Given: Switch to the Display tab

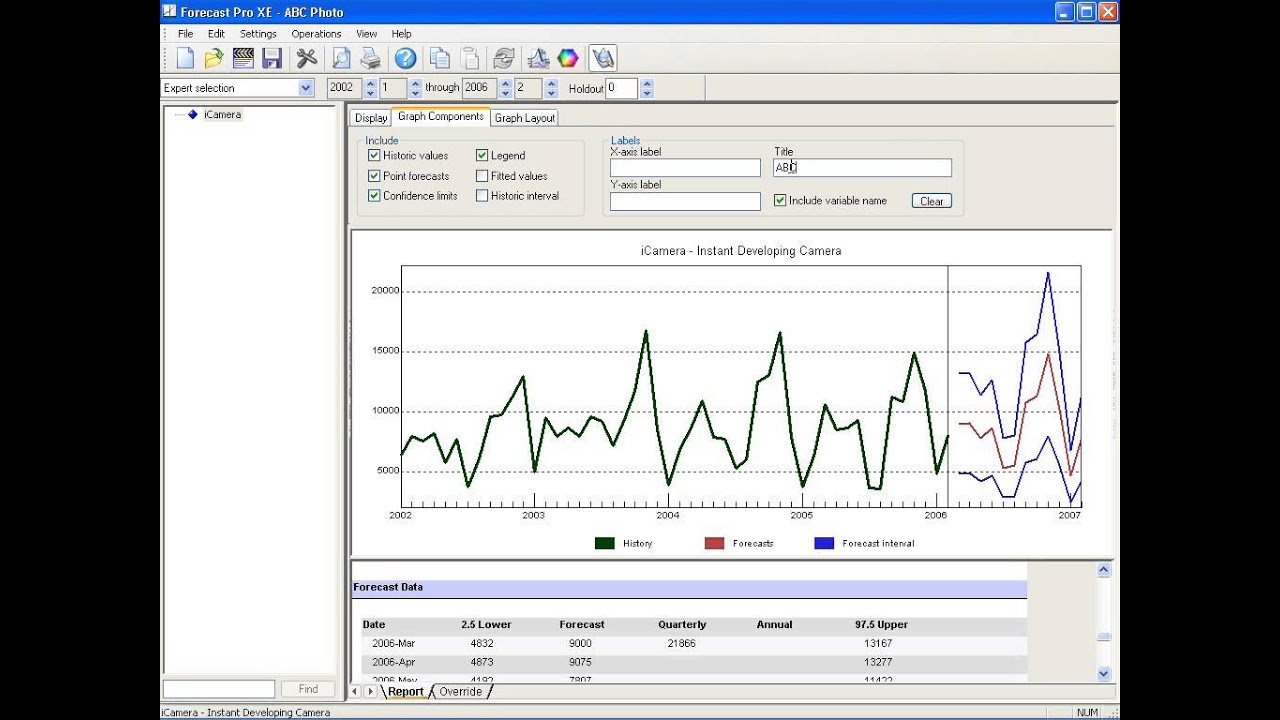Looking at the screenshot, I should [371, 118].
